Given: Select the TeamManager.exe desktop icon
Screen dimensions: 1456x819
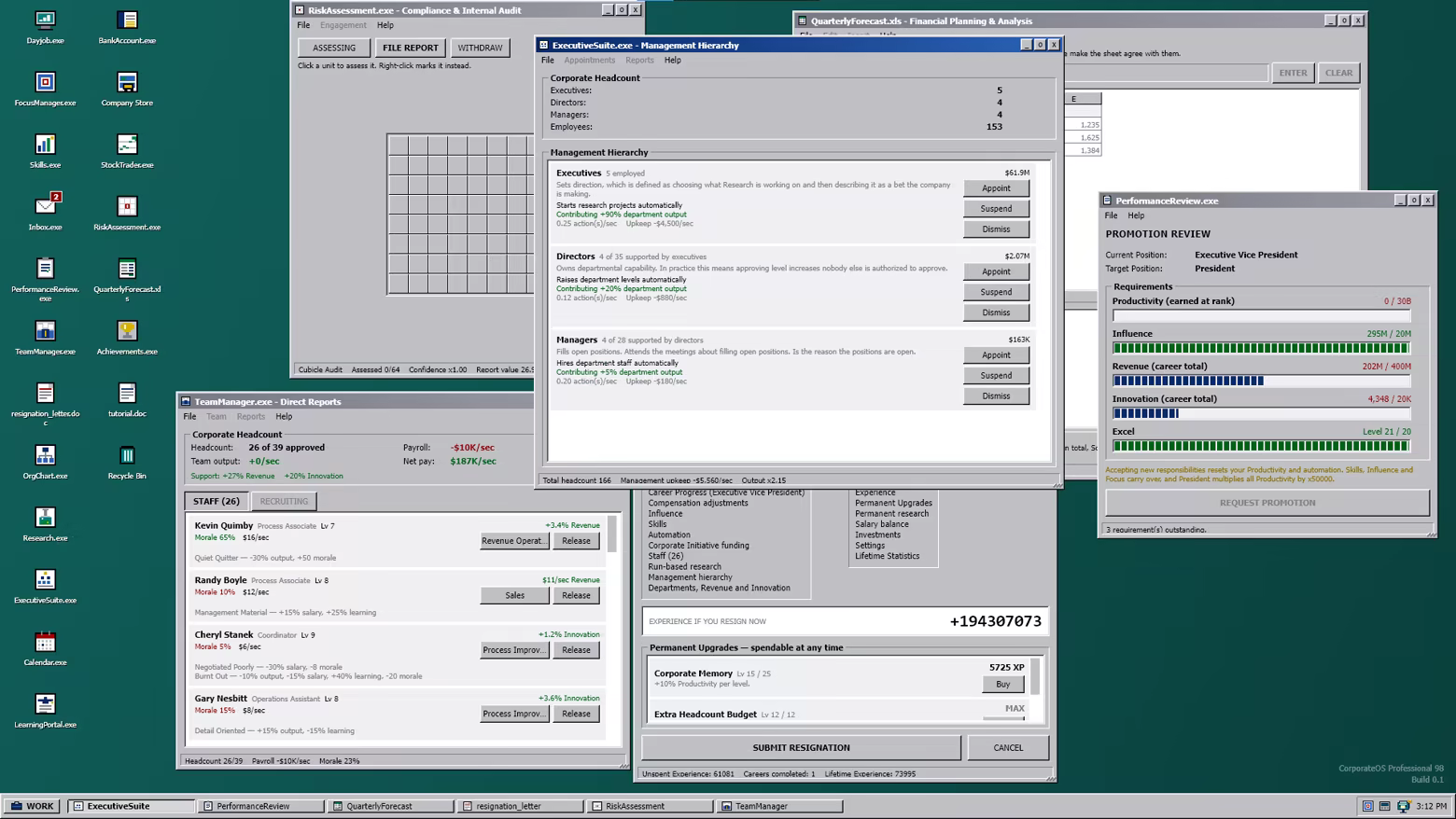Looking at the screenshot, I should 45,338.
